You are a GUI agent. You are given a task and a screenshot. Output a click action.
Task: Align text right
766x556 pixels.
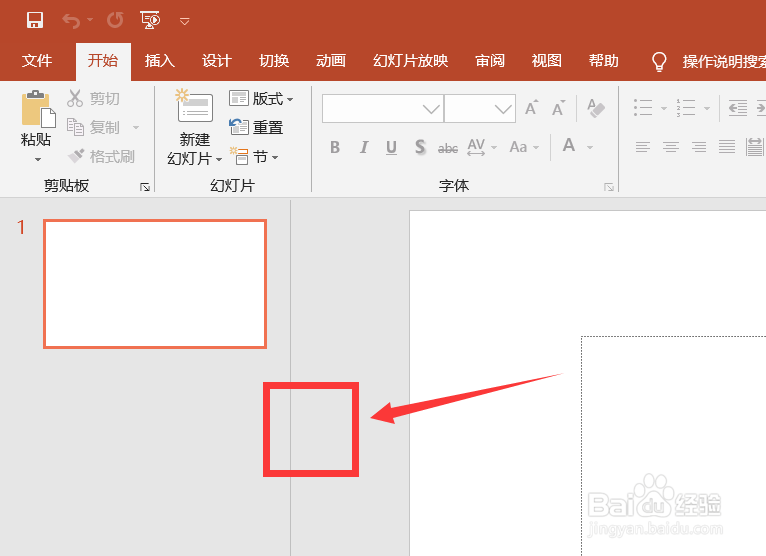(x=699, y=147)
